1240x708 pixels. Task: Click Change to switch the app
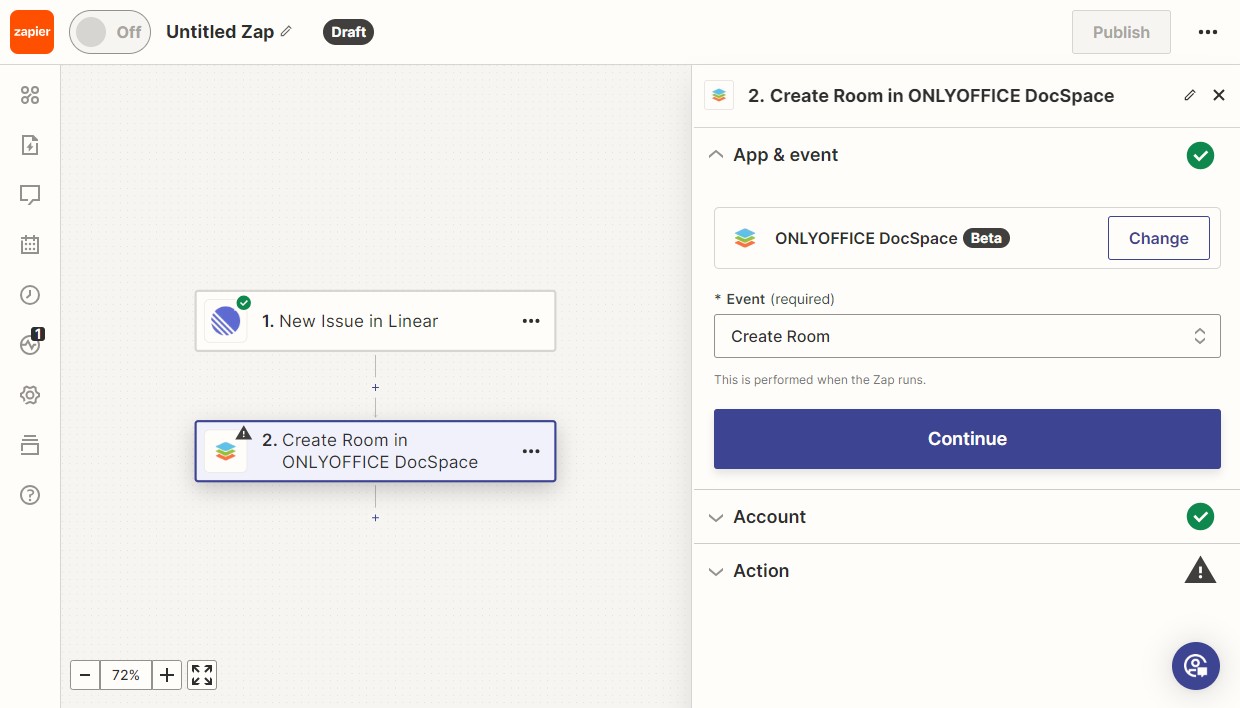click(1158, 238)
